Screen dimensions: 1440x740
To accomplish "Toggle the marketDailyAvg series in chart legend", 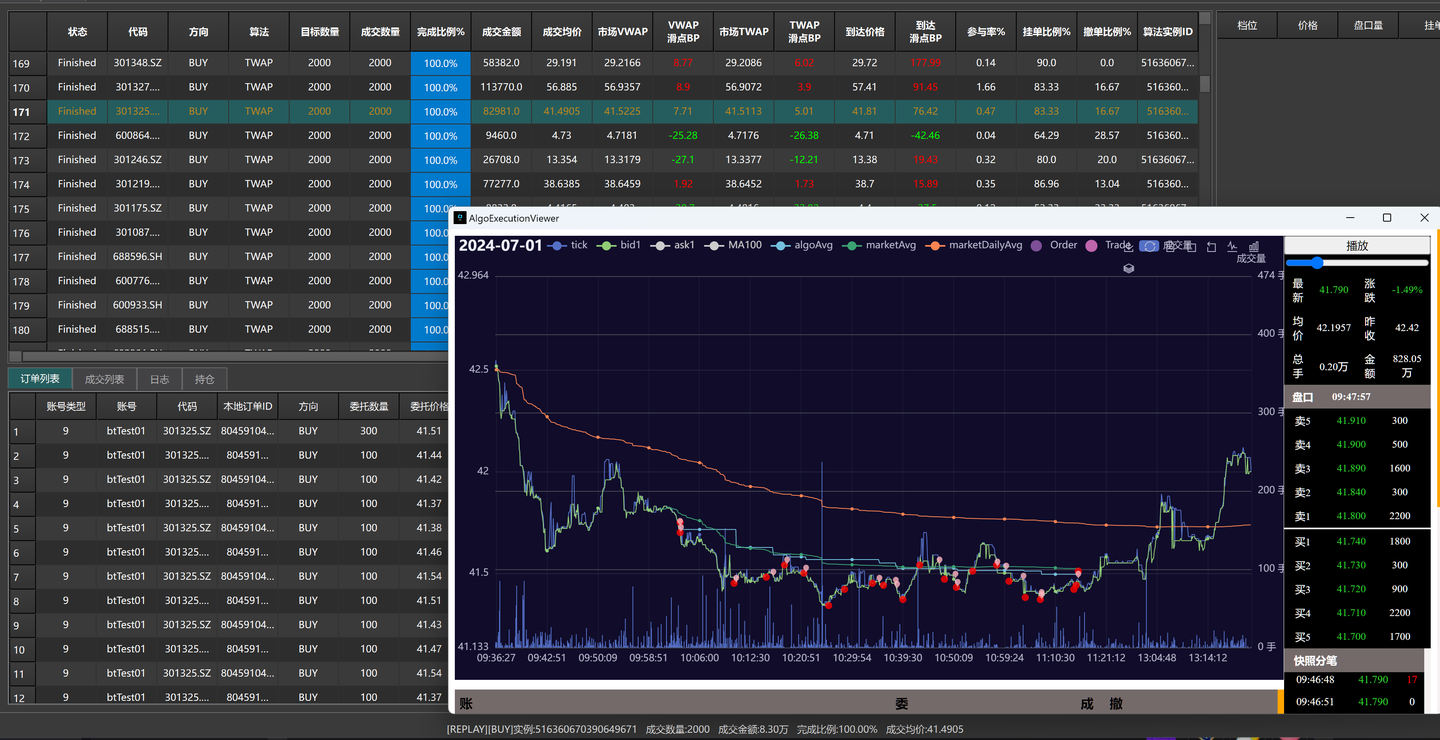I will [x=974, y=245].
